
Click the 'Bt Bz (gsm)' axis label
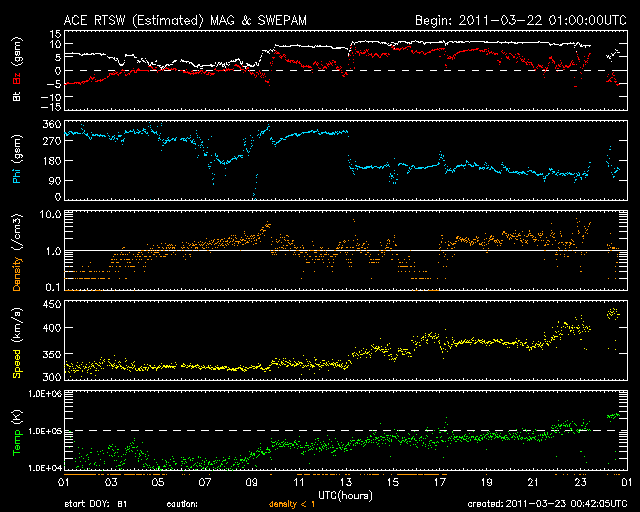coord(17,69)
